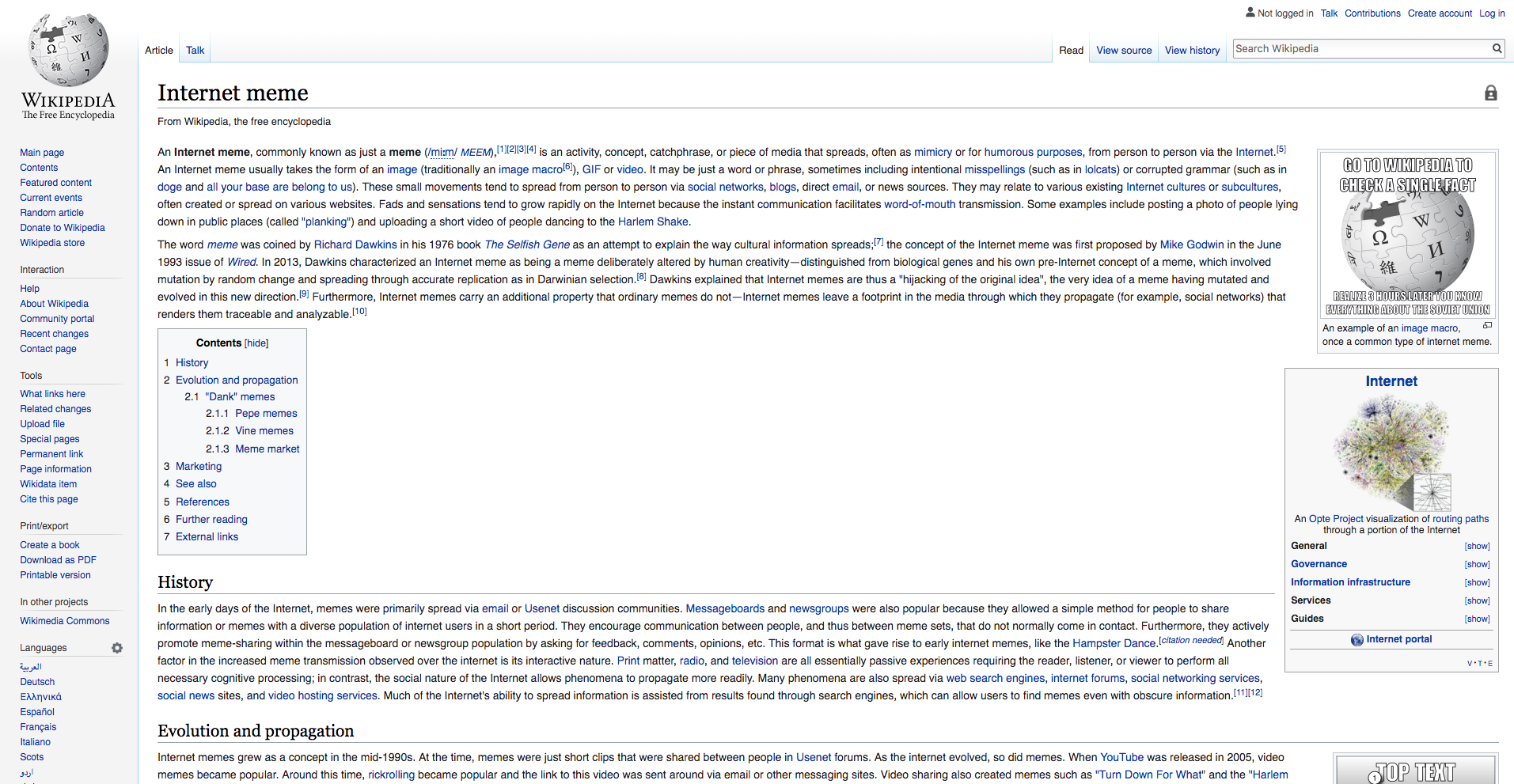Switch language to Deutsch

37,682
